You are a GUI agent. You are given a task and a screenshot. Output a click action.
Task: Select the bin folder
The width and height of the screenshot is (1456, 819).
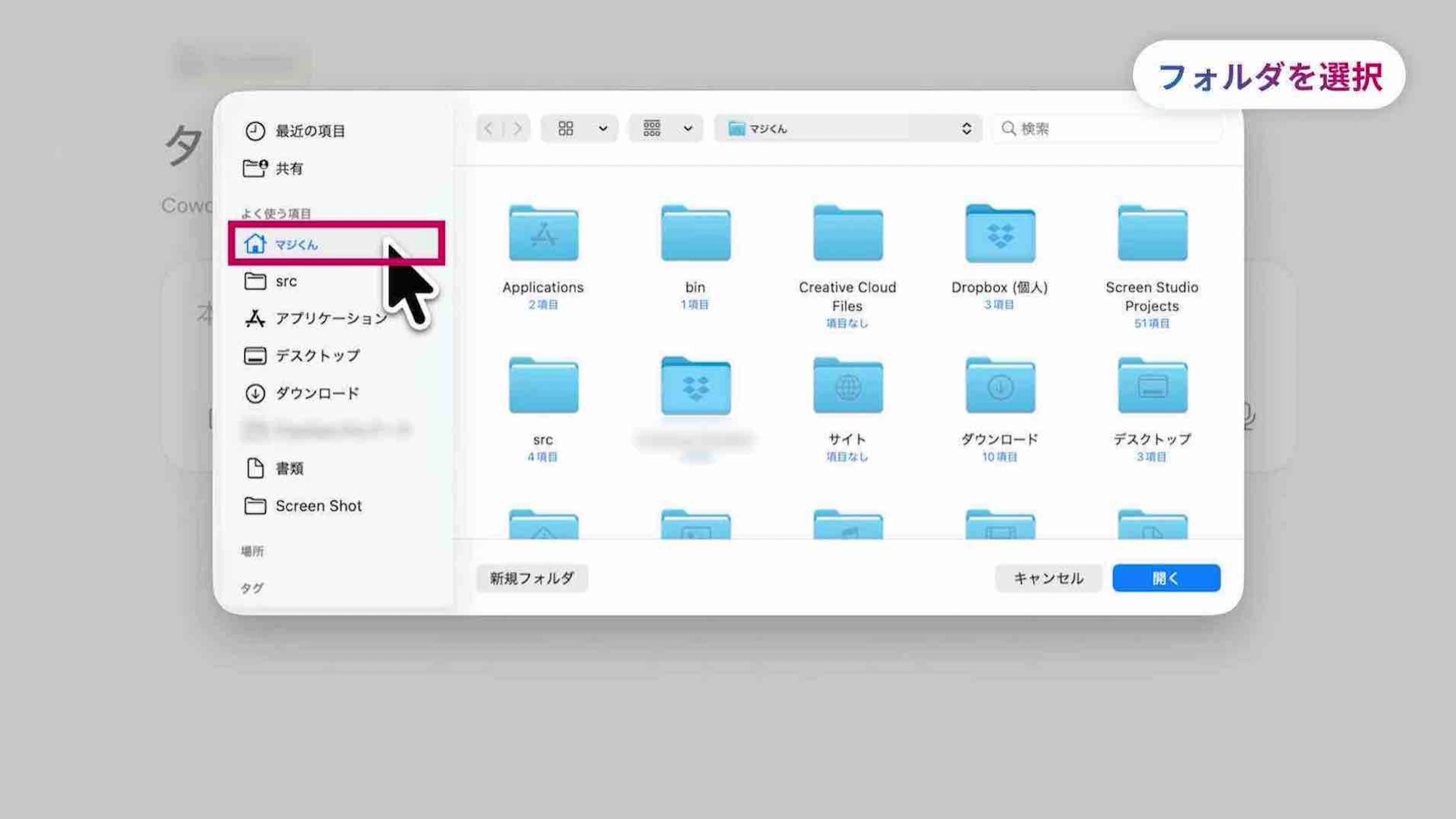point(695,234)
